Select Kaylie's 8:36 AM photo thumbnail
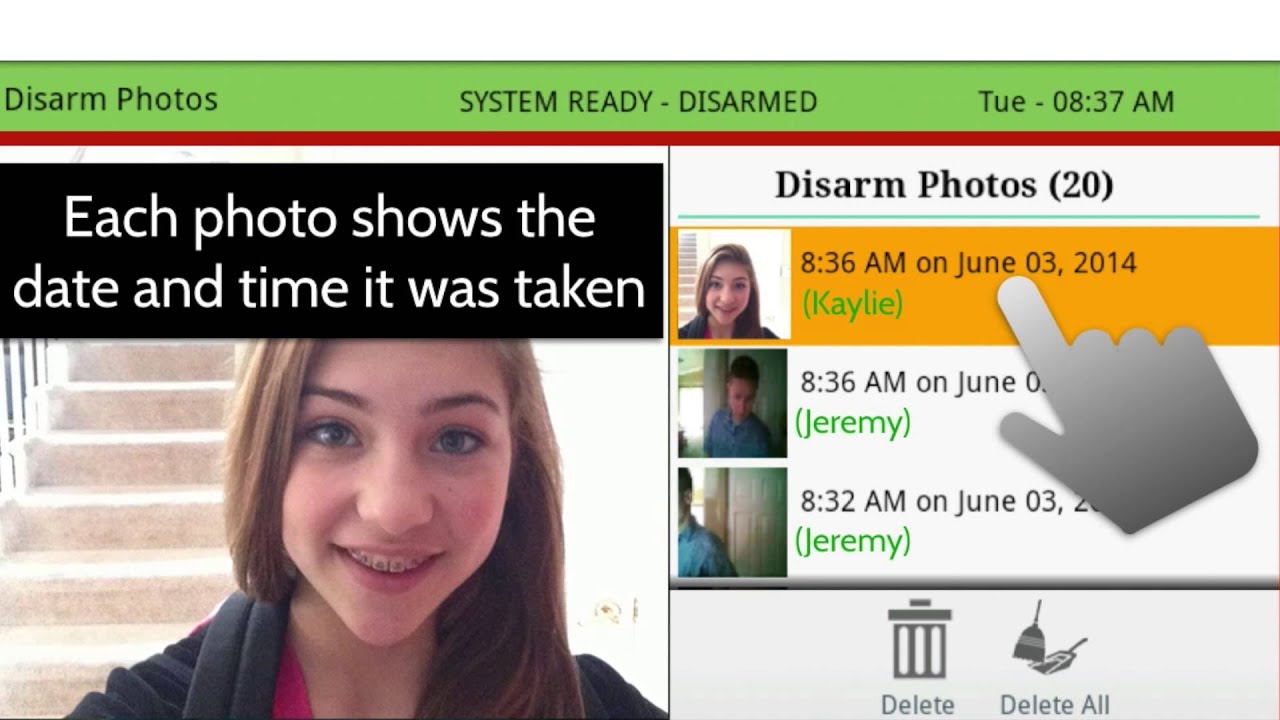The image size is (1280, 720). click(734, 285)
